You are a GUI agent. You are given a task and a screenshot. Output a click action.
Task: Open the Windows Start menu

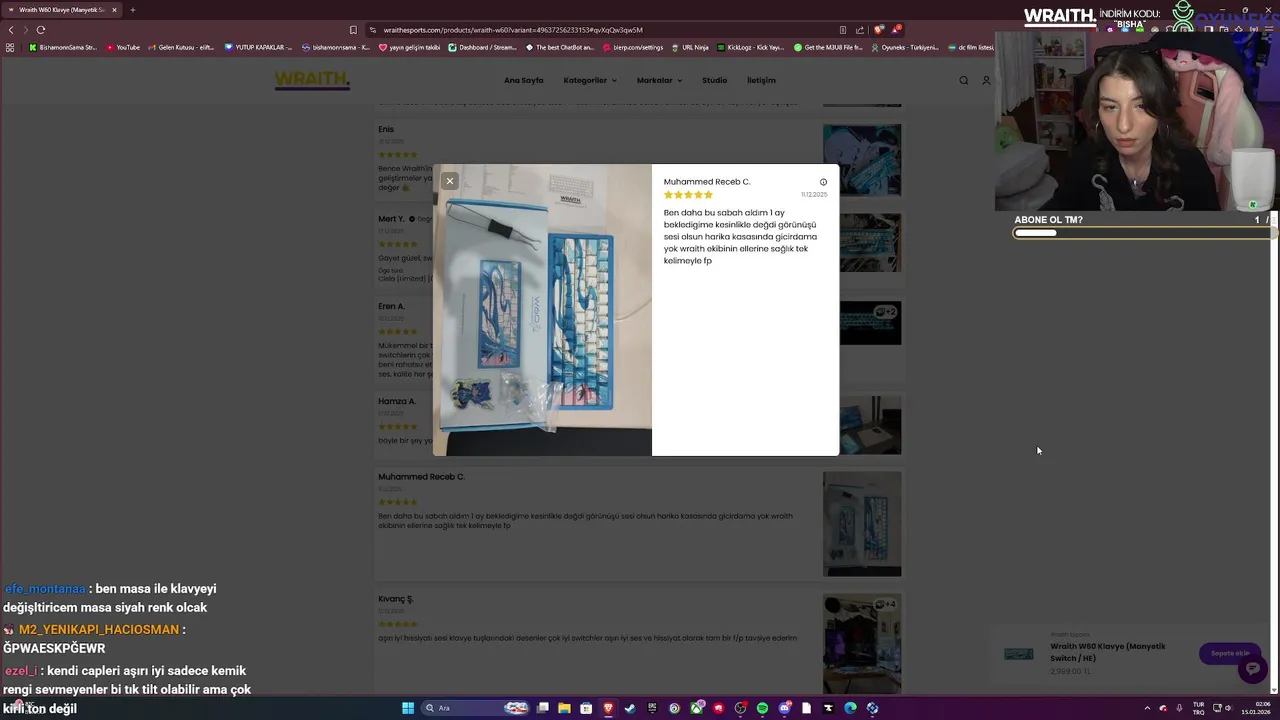pos(408,708)
